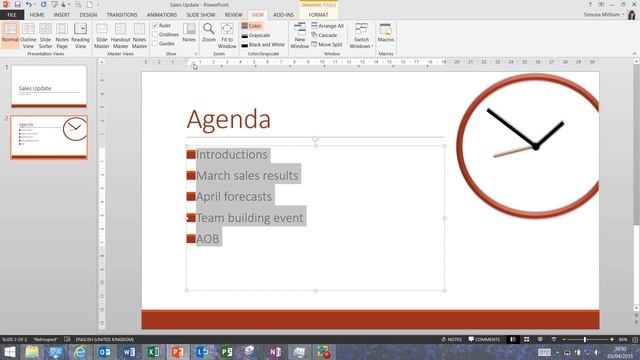Viewport: 640px width, 360px height.
Task: Open a New Window
Action: (x=300, y=36)
